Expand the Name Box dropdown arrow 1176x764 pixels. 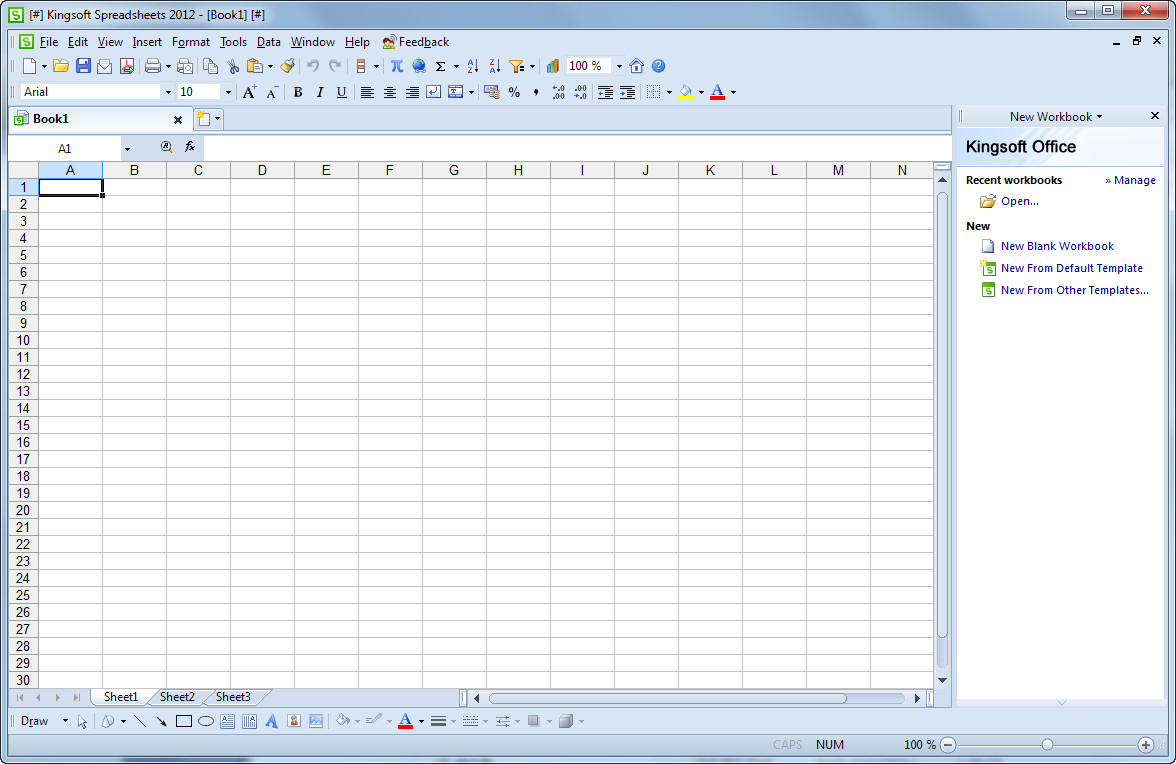click(128, 148)
